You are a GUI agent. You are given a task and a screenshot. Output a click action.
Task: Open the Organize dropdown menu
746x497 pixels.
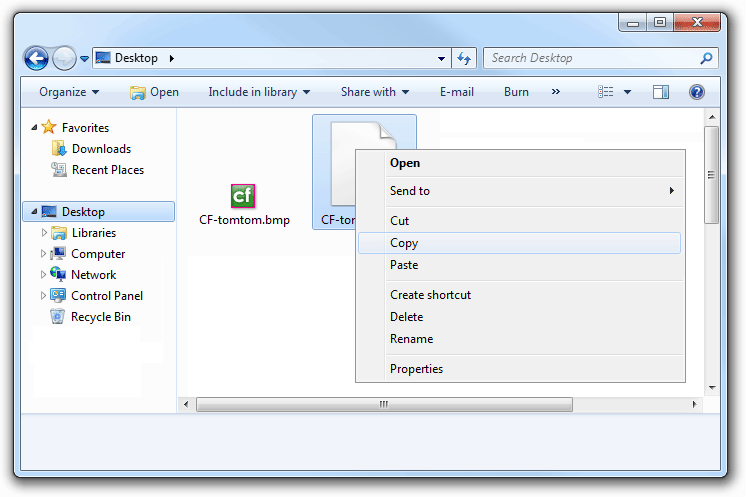69,92
